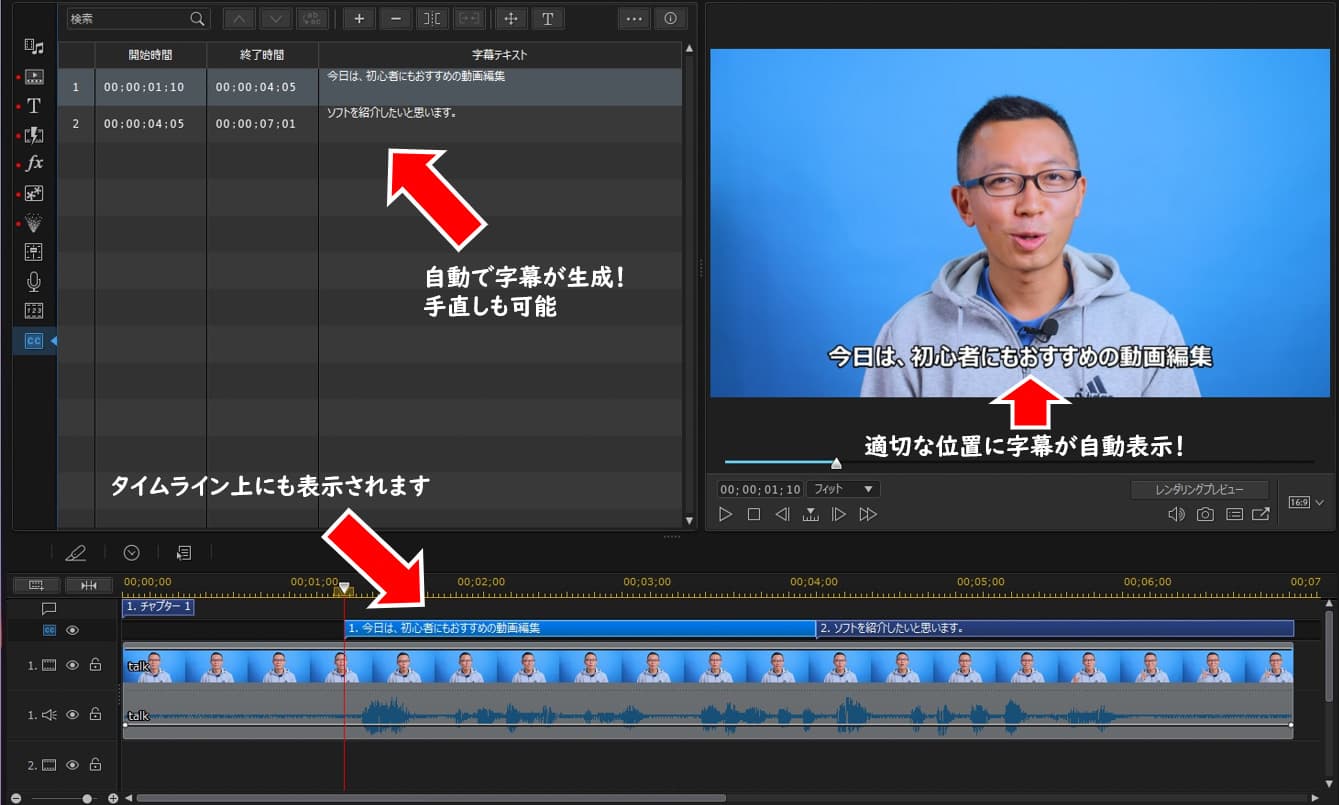Open the Chapter Room icon

point(34,310)
